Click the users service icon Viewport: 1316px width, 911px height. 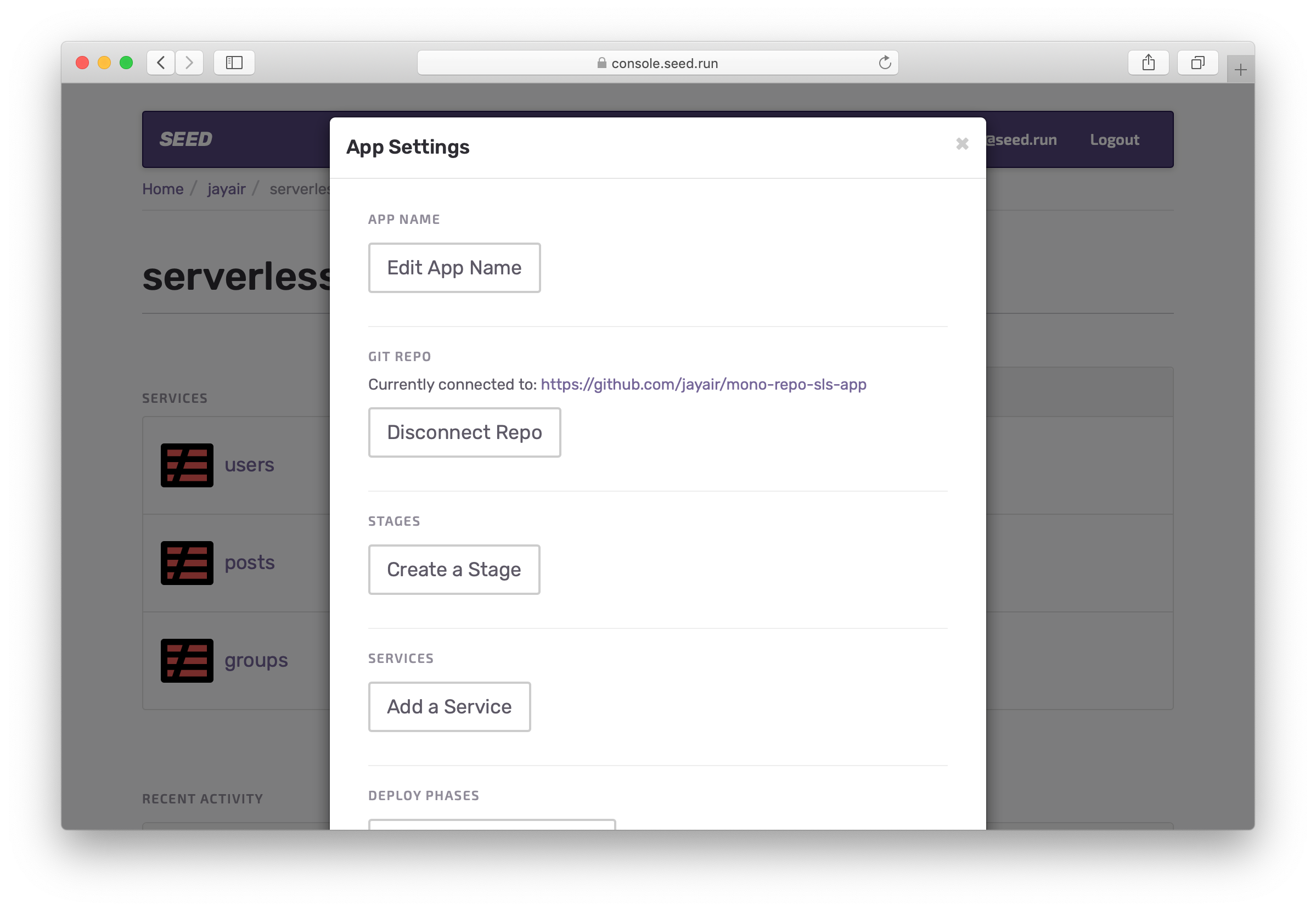coord(187,465)
